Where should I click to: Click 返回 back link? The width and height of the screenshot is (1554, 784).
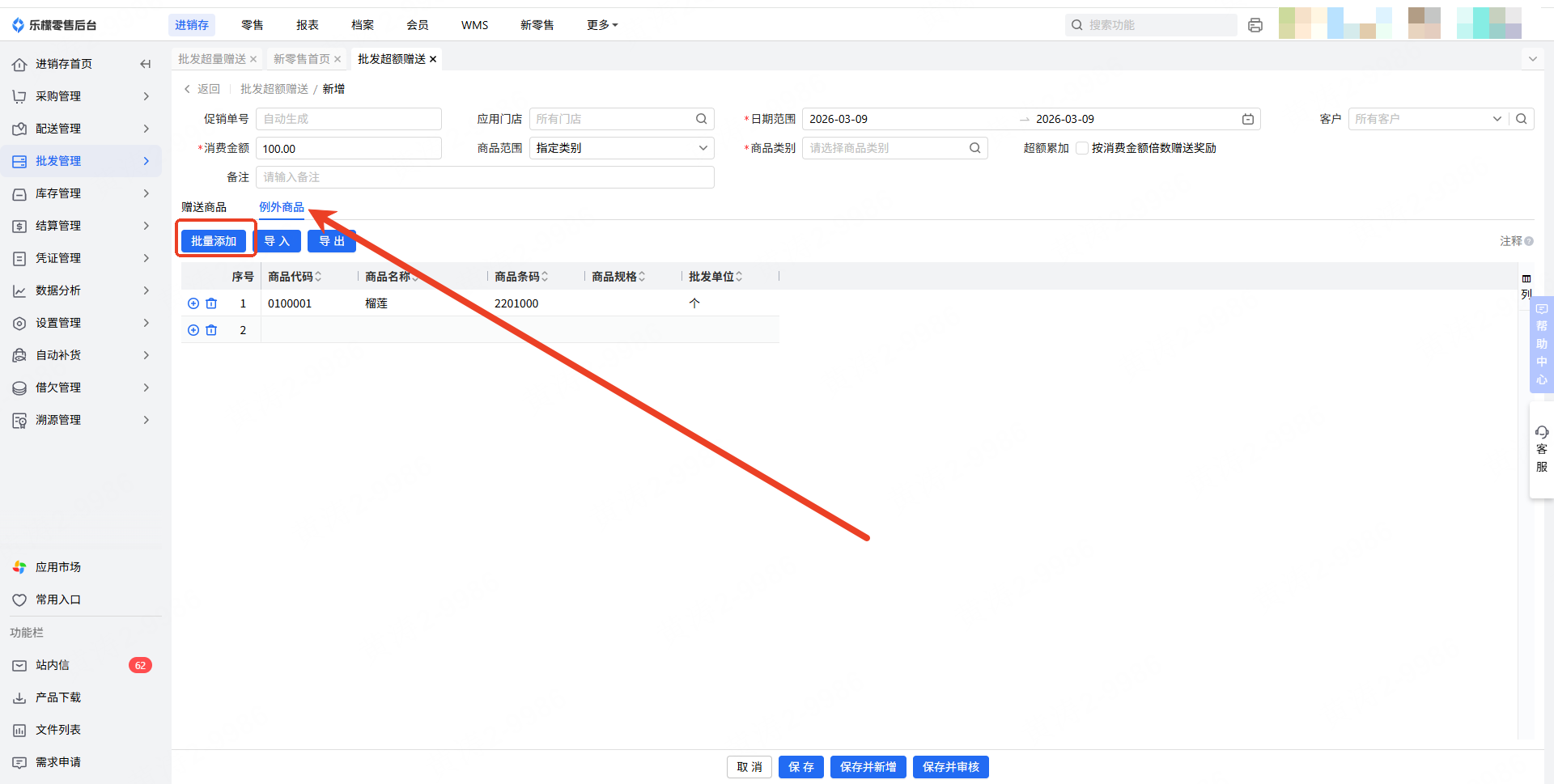click(x=202, y=89)
